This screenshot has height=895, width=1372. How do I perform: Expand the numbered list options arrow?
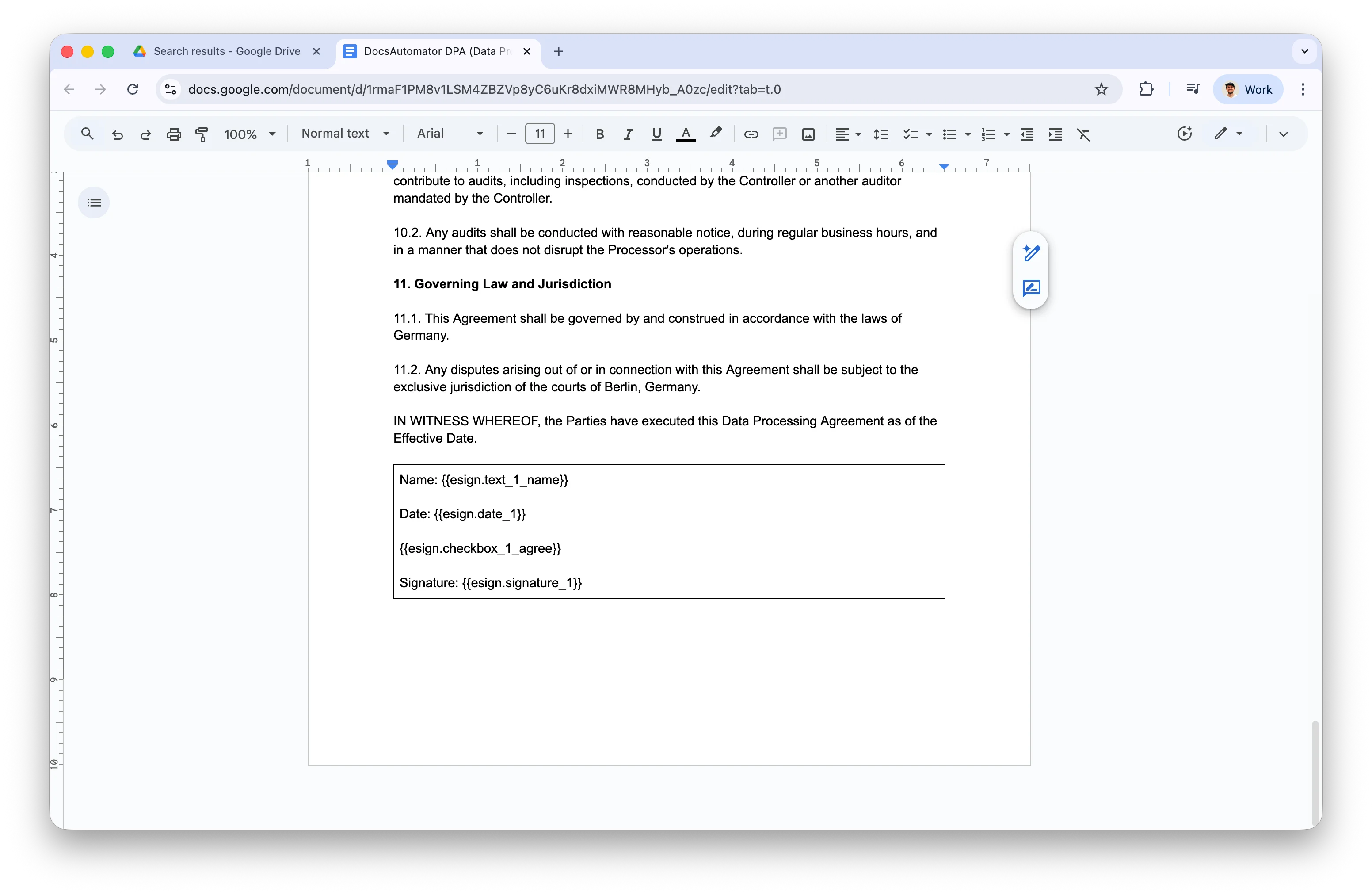1006,134
